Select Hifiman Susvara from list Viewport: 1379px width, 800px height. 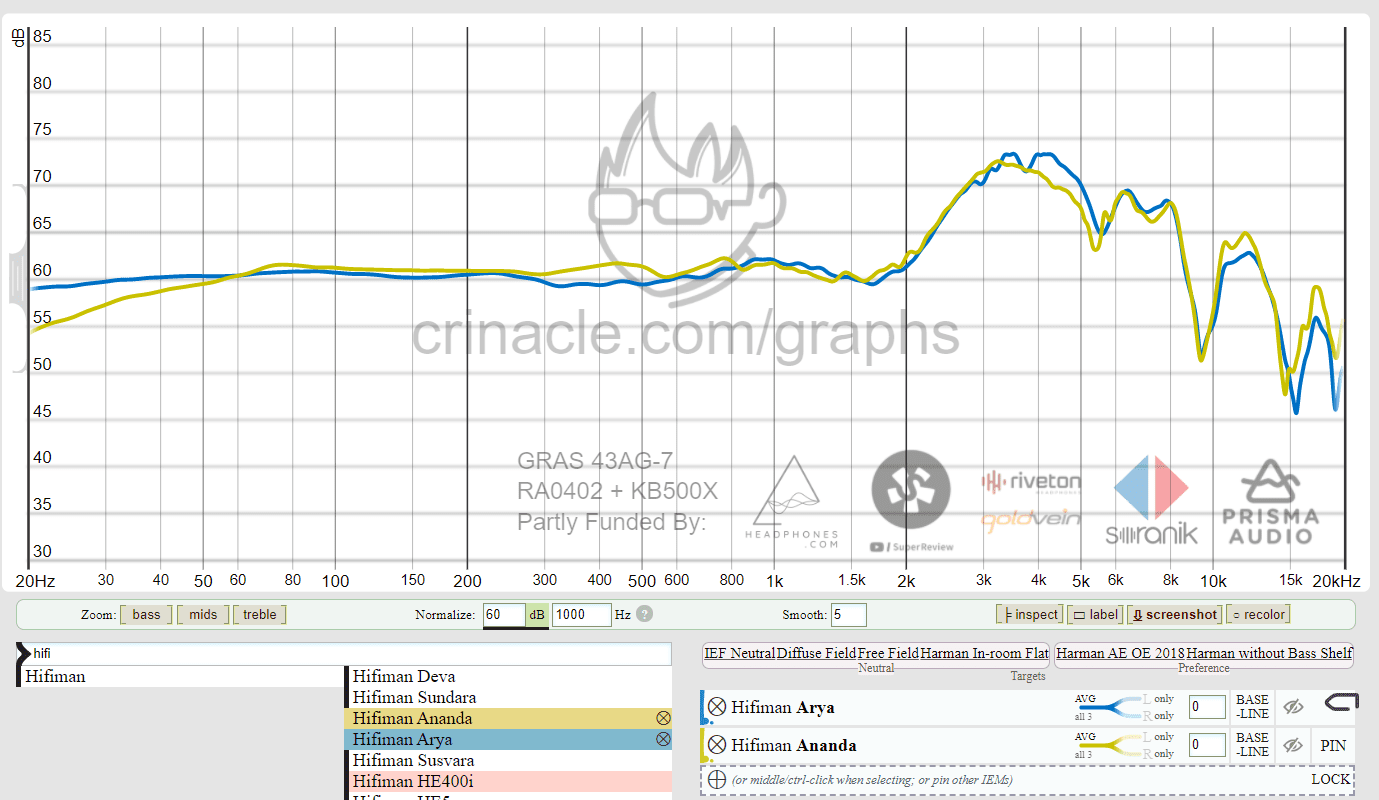pyautogui.click(x=509, y=760)
